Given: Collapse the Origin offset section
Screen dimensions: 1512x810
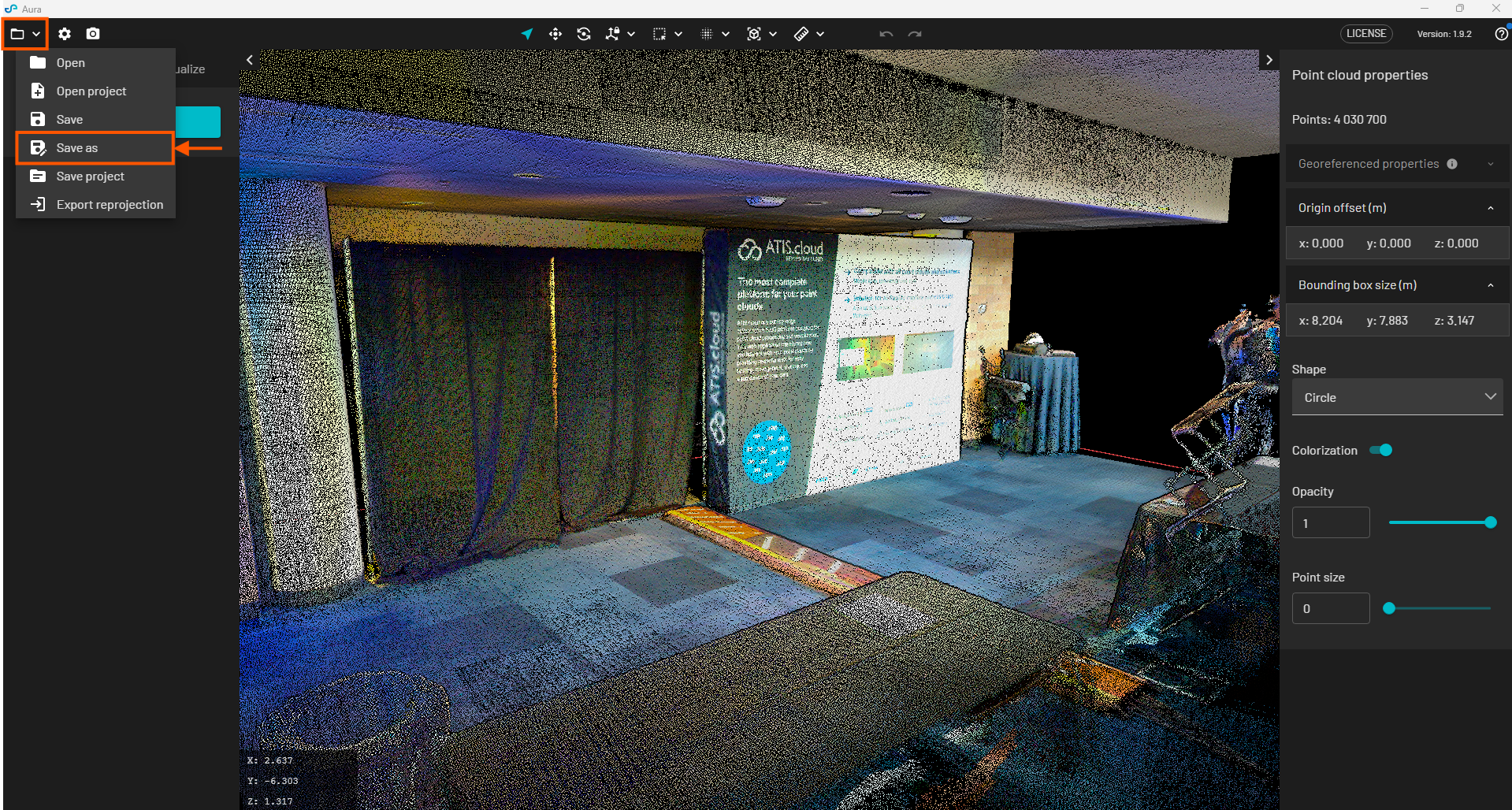Looking at the screenshot, I should tap(1490, 208).
